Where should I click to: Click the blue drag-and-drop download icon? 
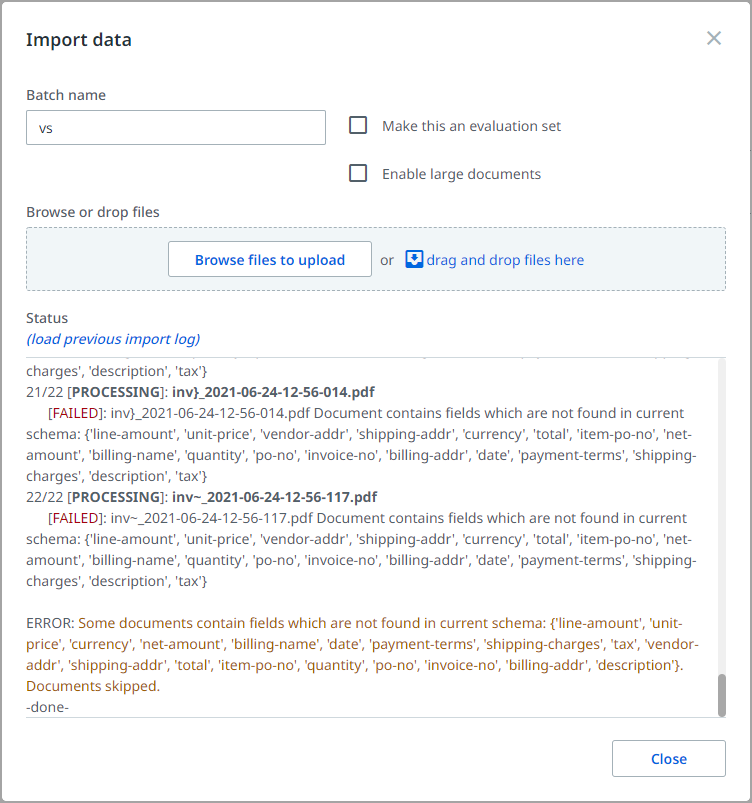[413, 259]
